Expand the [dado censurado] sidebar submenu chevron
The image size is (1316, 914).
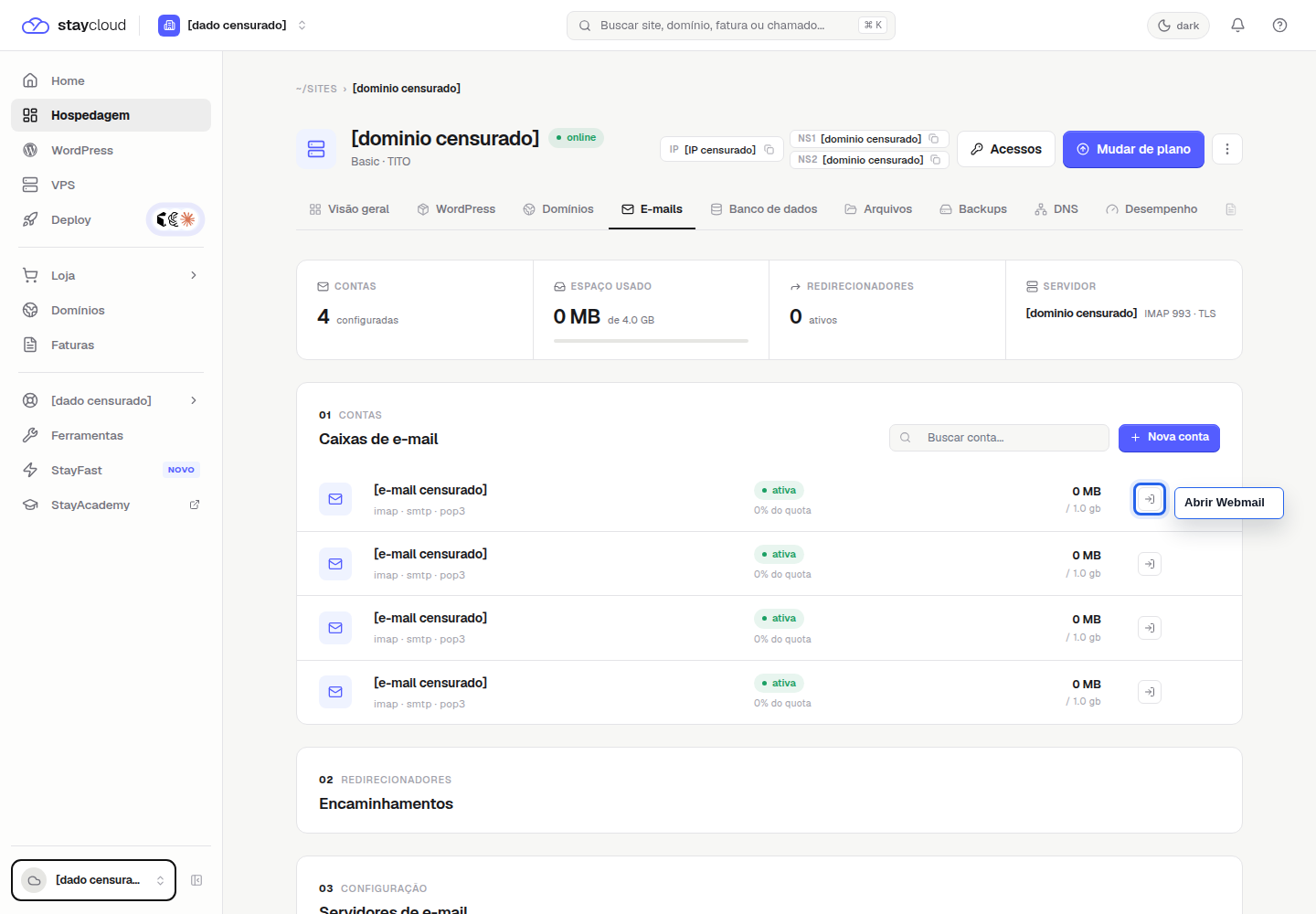pos(194,400)
